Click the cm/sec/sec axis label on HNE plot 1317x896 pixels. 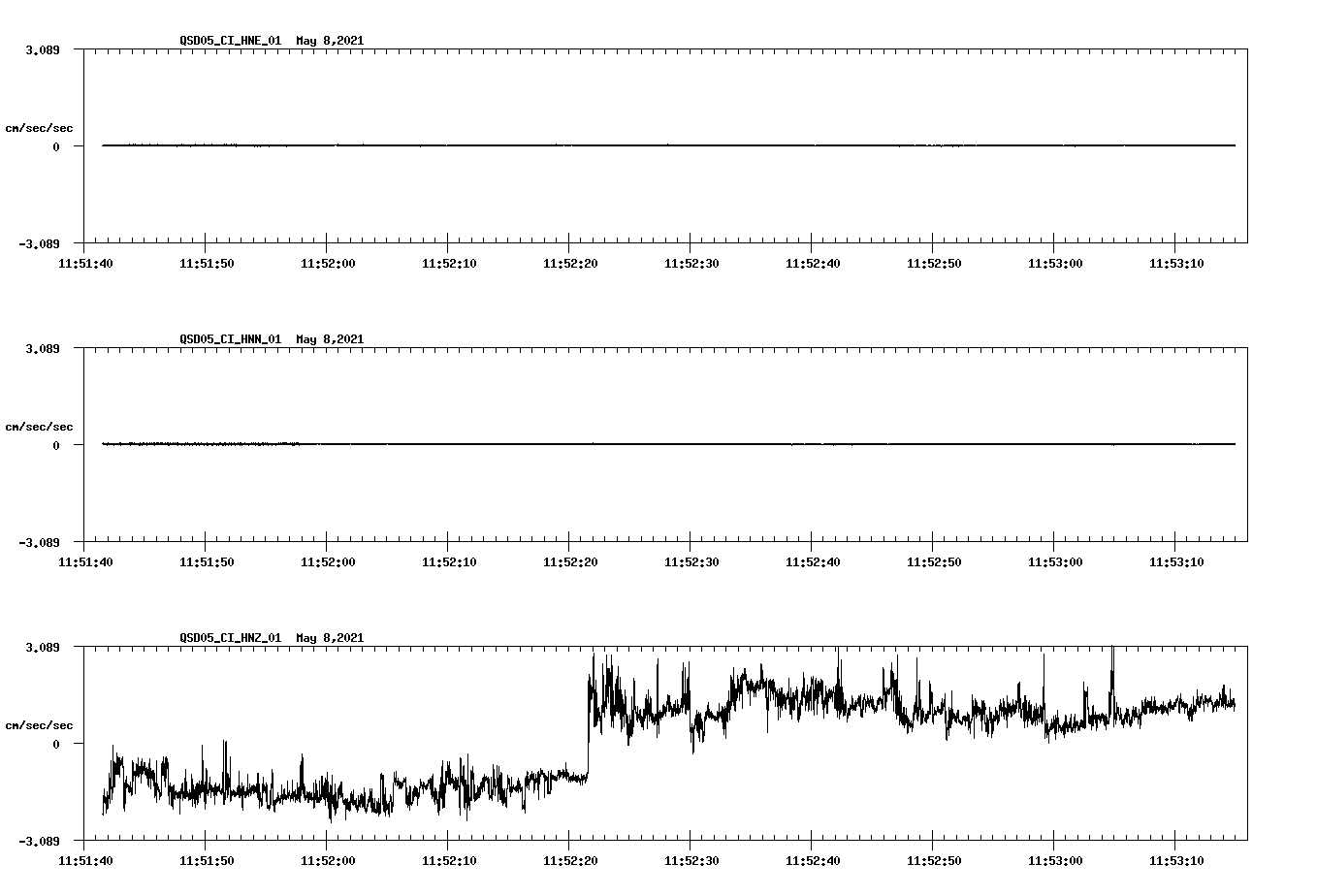[x=39, y=127]
